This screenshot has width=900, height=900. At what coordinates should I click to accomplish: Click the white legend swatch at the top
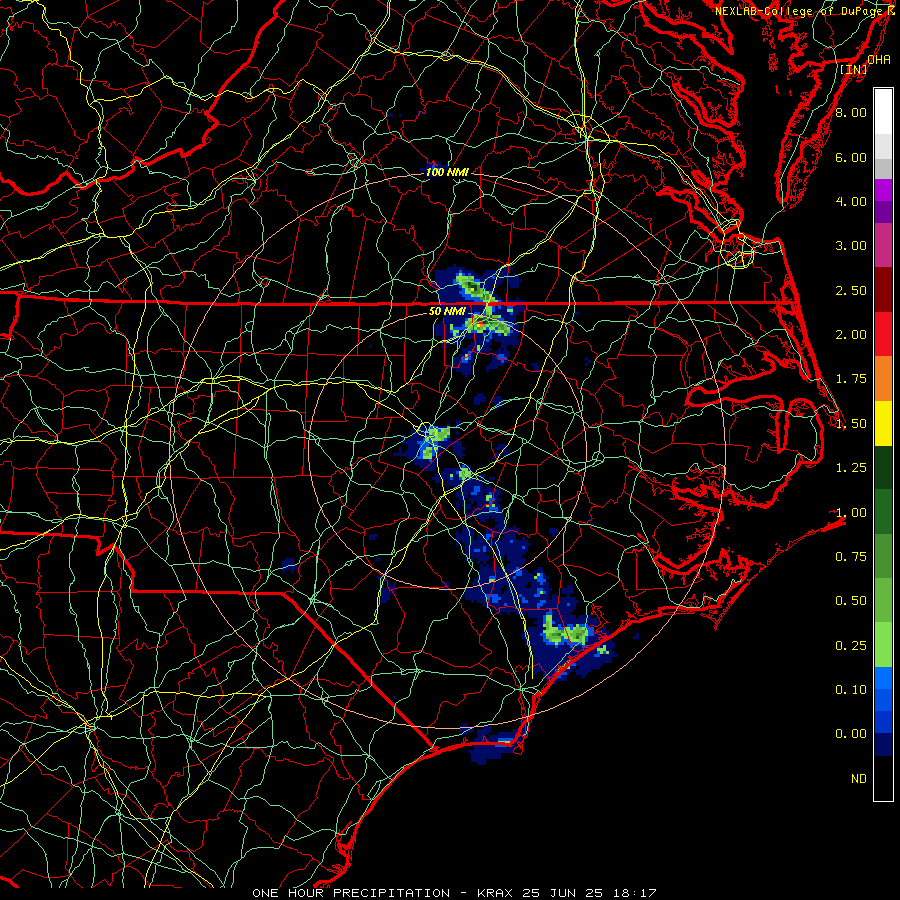pos(883,112)
